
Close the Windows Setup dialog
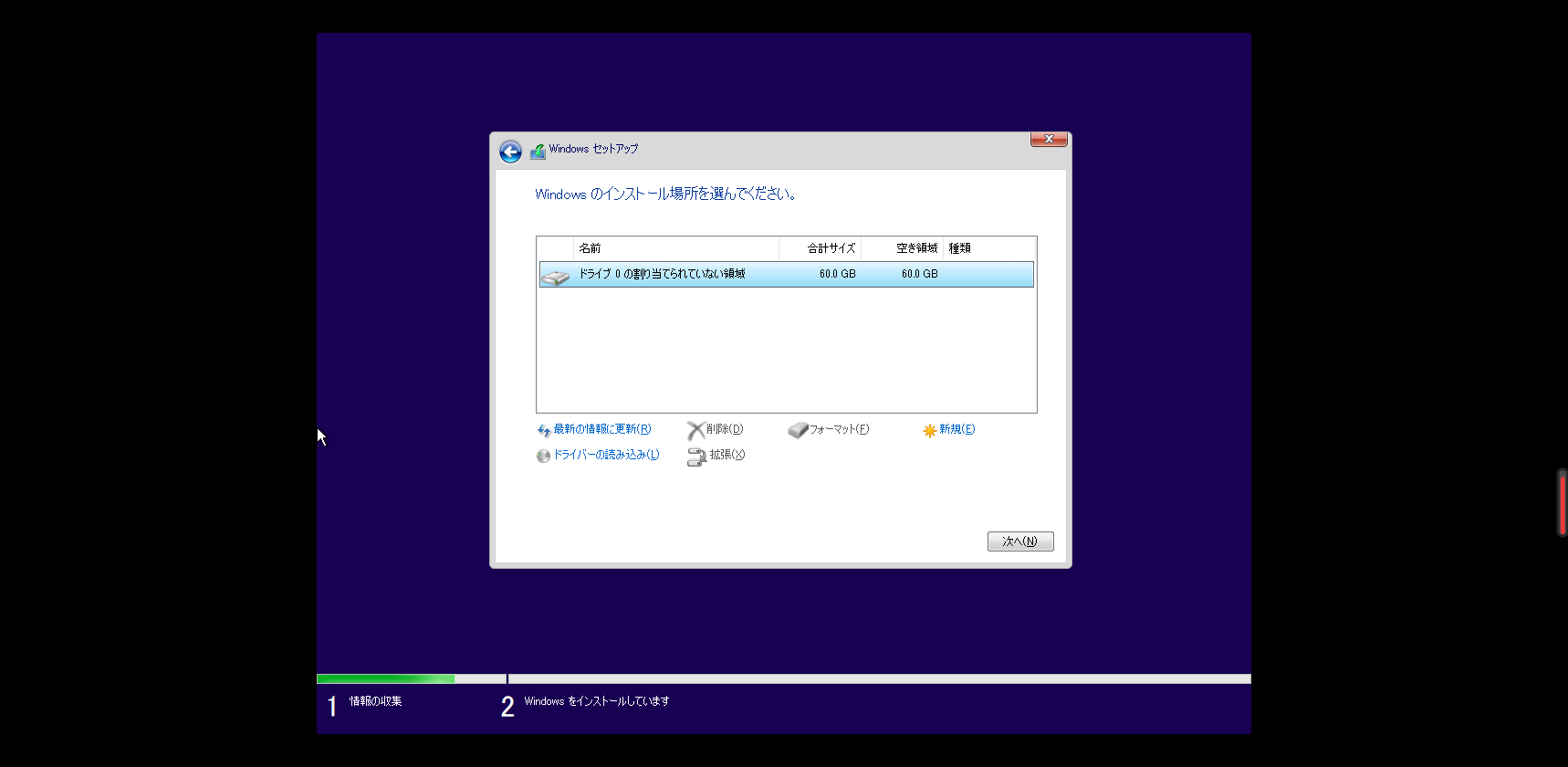point(1049,139)
